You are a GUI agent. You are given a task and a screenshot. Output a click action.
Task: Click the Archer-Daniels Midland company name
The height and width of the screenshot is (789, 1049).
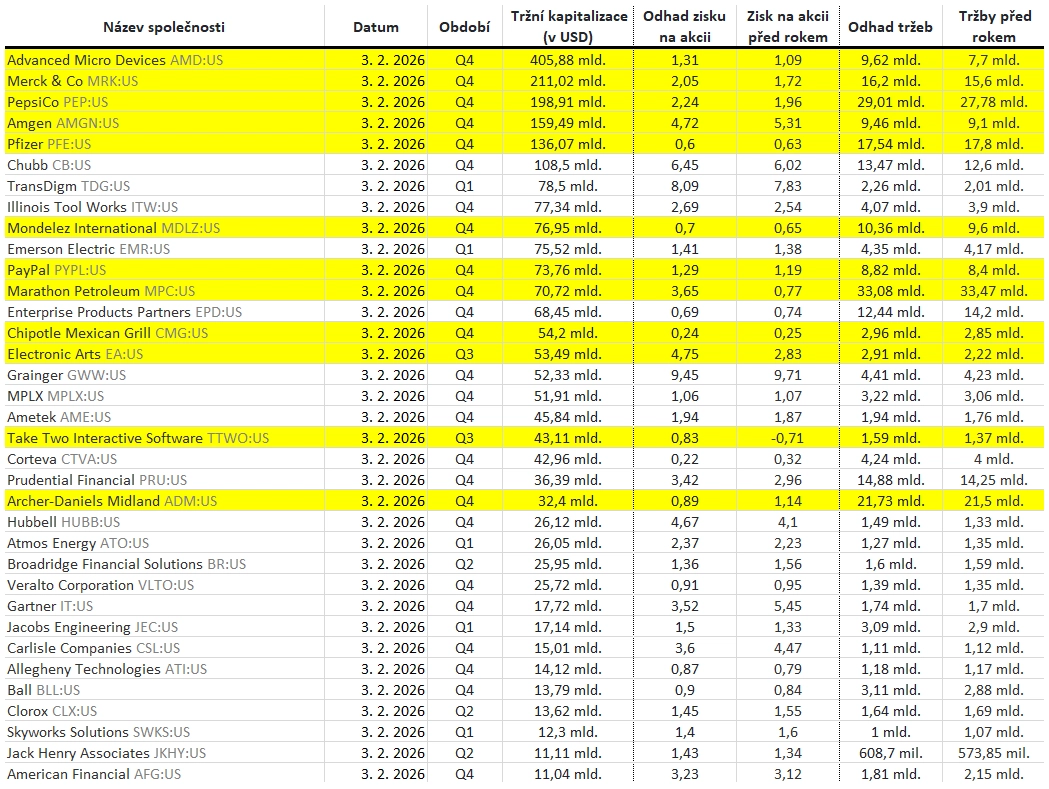112,501
